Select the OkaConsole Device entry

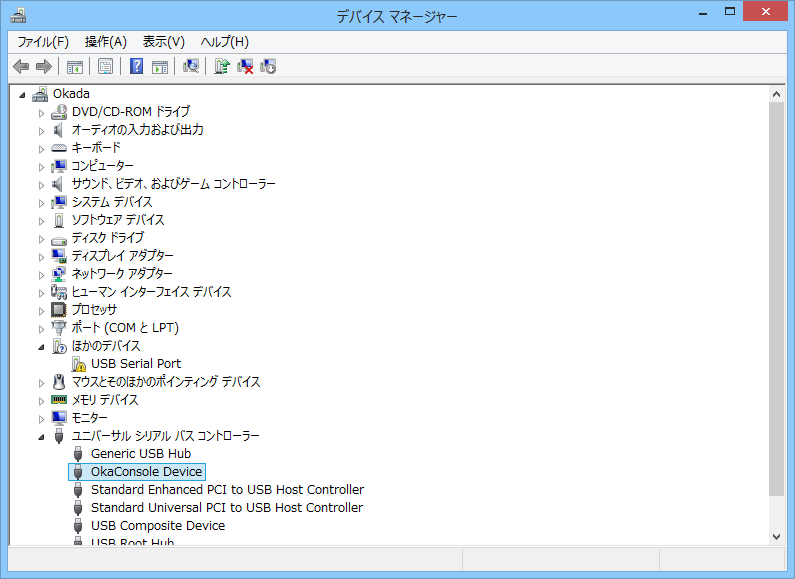tap(147, 472)
